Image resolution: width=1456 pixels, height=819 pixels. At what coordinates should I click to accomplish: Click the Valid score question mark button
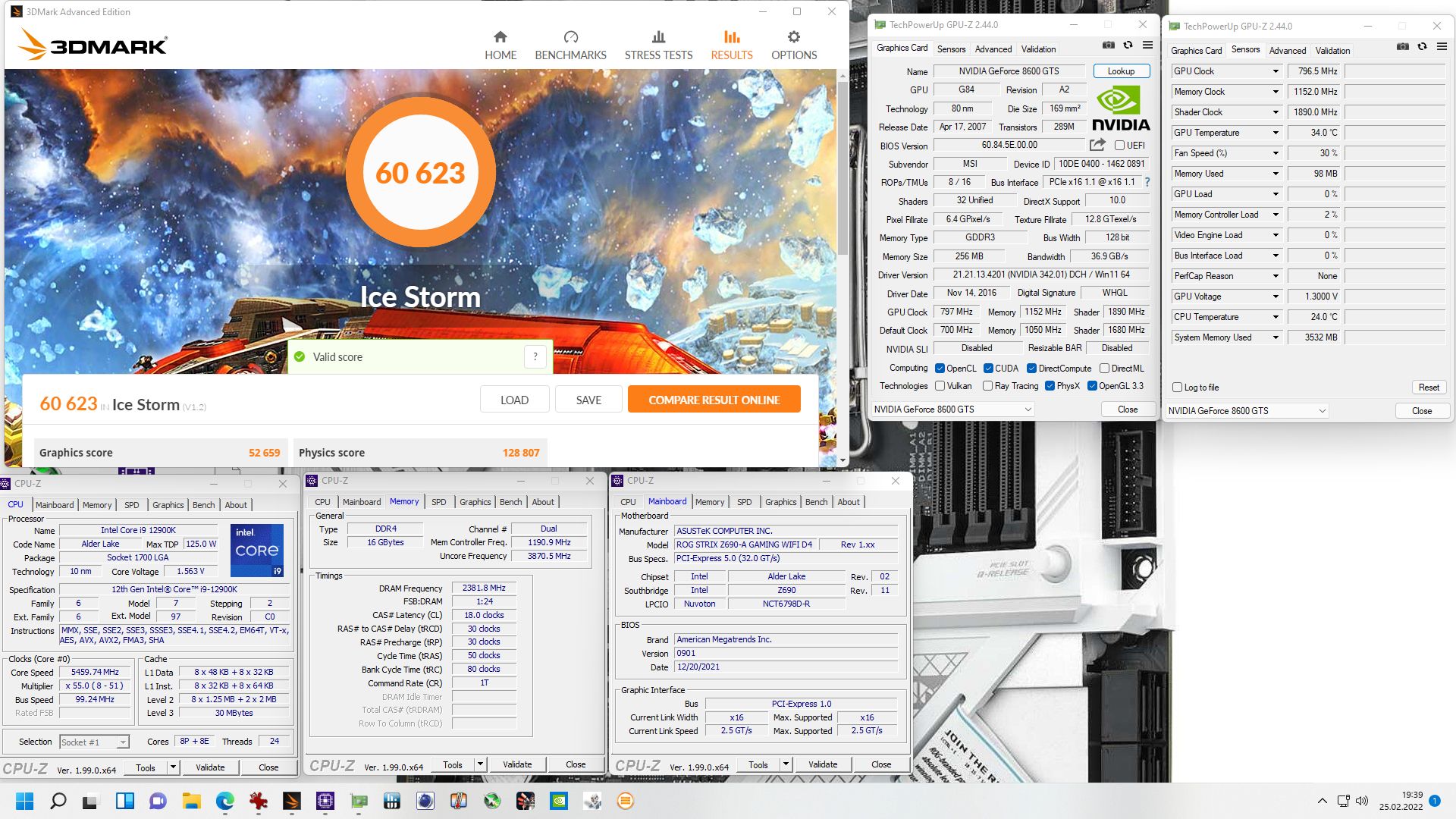click(x=535, y=356)
